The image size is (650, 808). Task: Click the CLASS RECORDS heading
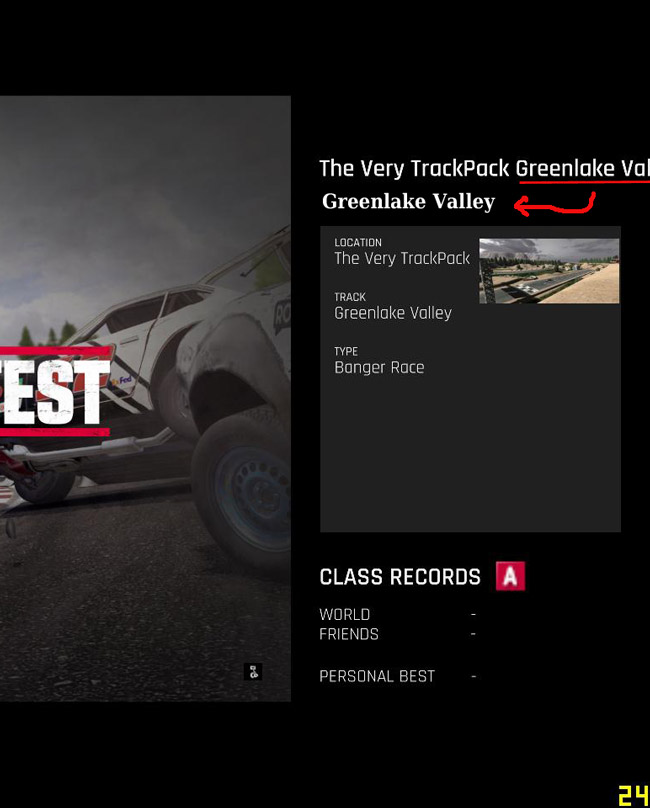pos(400,577)
